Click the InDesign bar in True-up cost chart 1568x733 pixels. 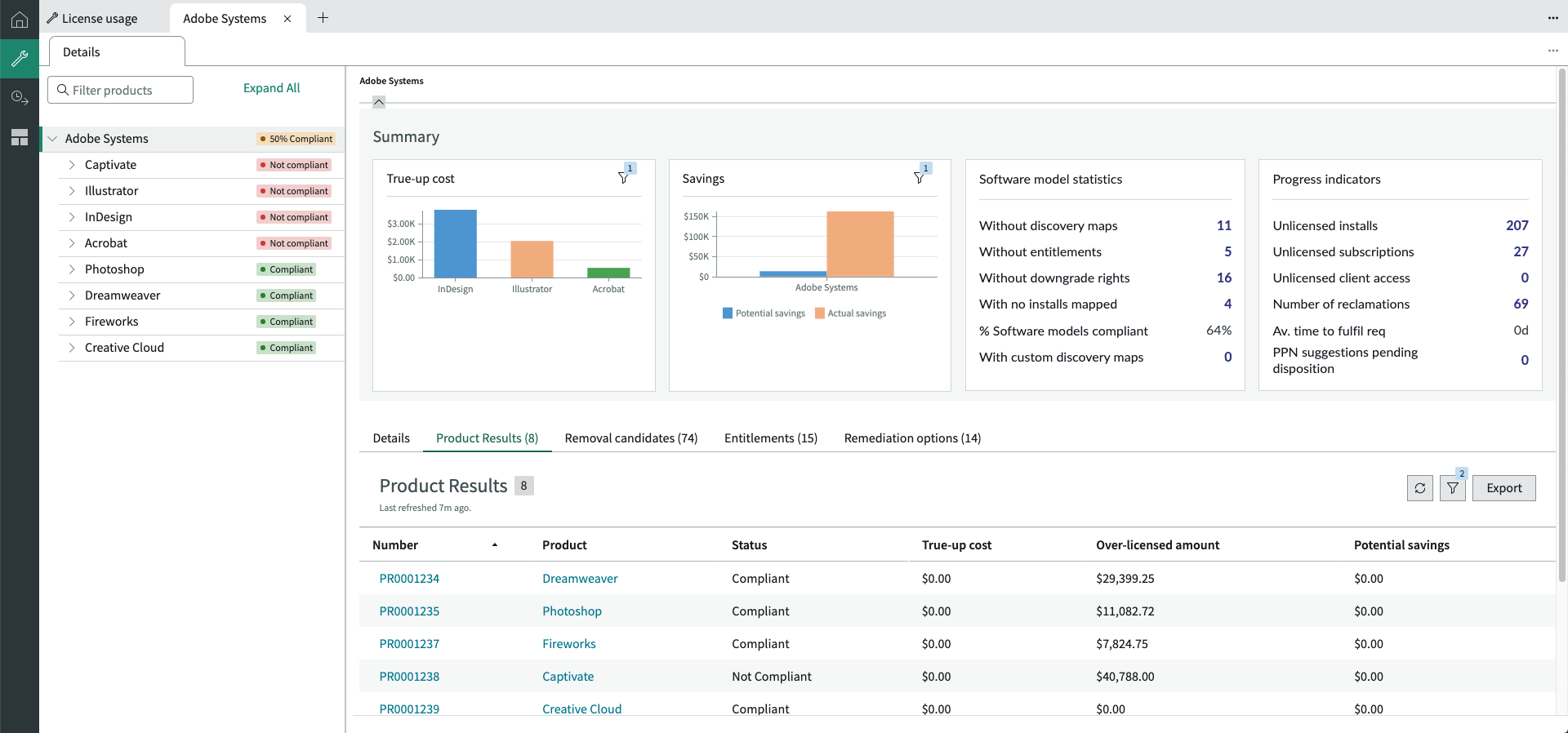(456, 244)
